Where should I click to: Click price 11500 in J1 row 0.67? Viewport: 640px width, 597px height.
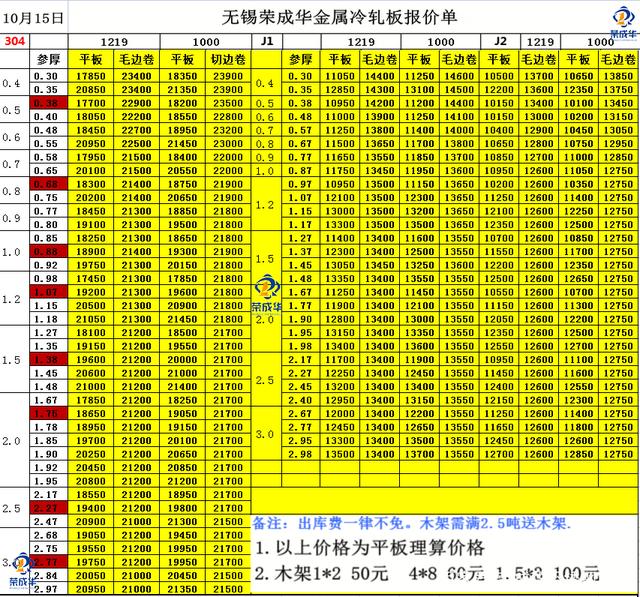(x=340, y=144)
